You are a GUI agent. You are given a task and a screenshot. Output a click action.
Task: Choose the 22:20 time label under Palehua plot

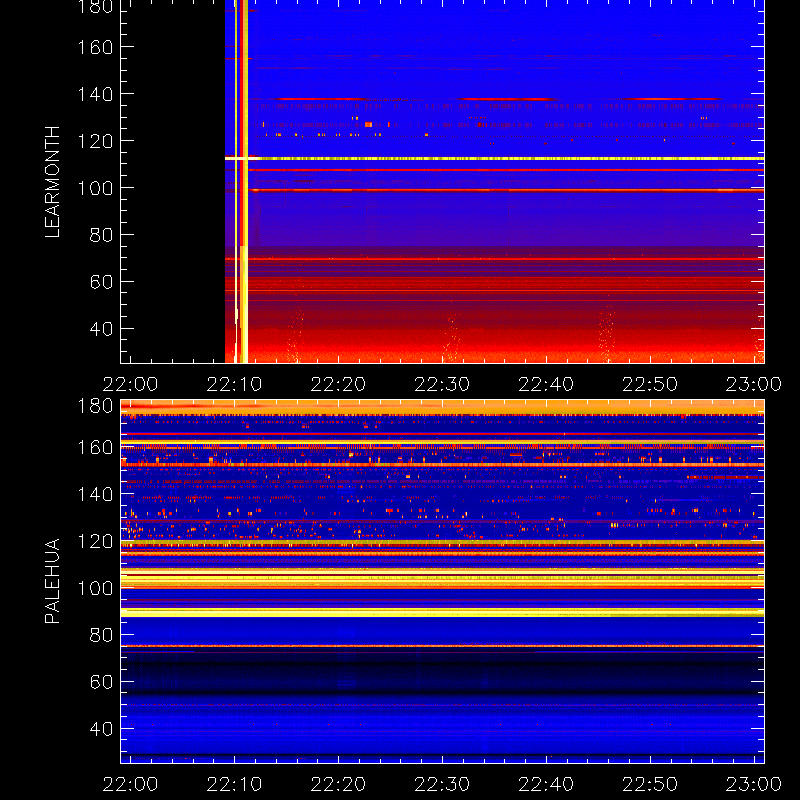[x=338, y=784]
